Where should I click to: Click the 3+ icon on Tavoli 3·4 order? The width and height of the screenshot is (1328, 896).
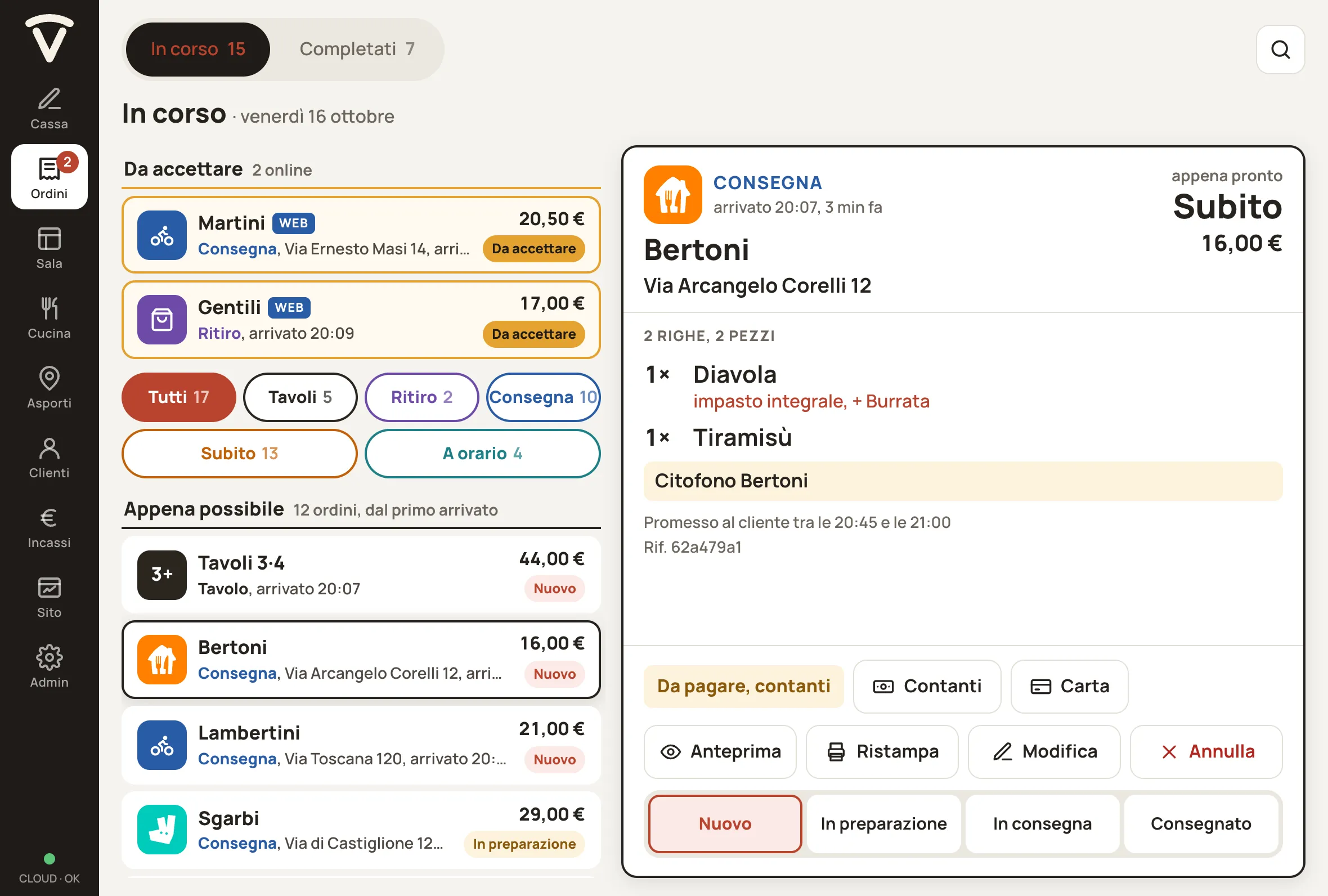[161, 575]
